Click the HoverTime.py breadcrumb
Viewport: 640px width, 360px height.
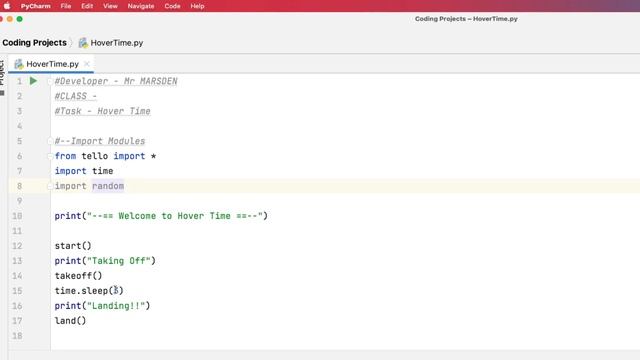pyautogui.click(x=117, y=43)
